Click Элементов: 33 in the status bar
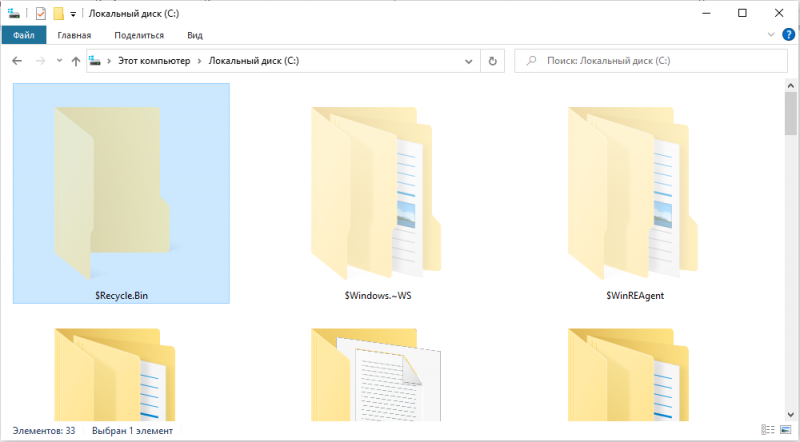The image size is (800, 442). pos(44,431)
